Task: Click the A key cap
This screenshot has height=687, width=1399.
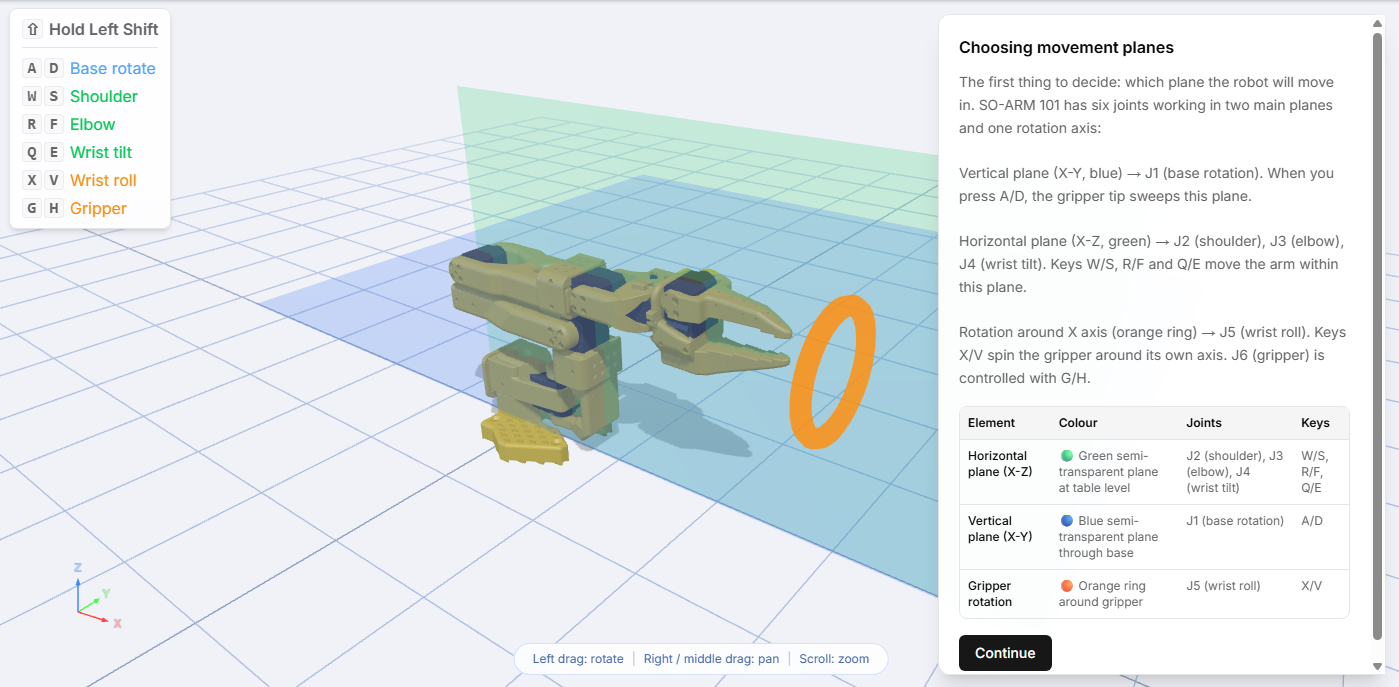Action: (32, 68)
